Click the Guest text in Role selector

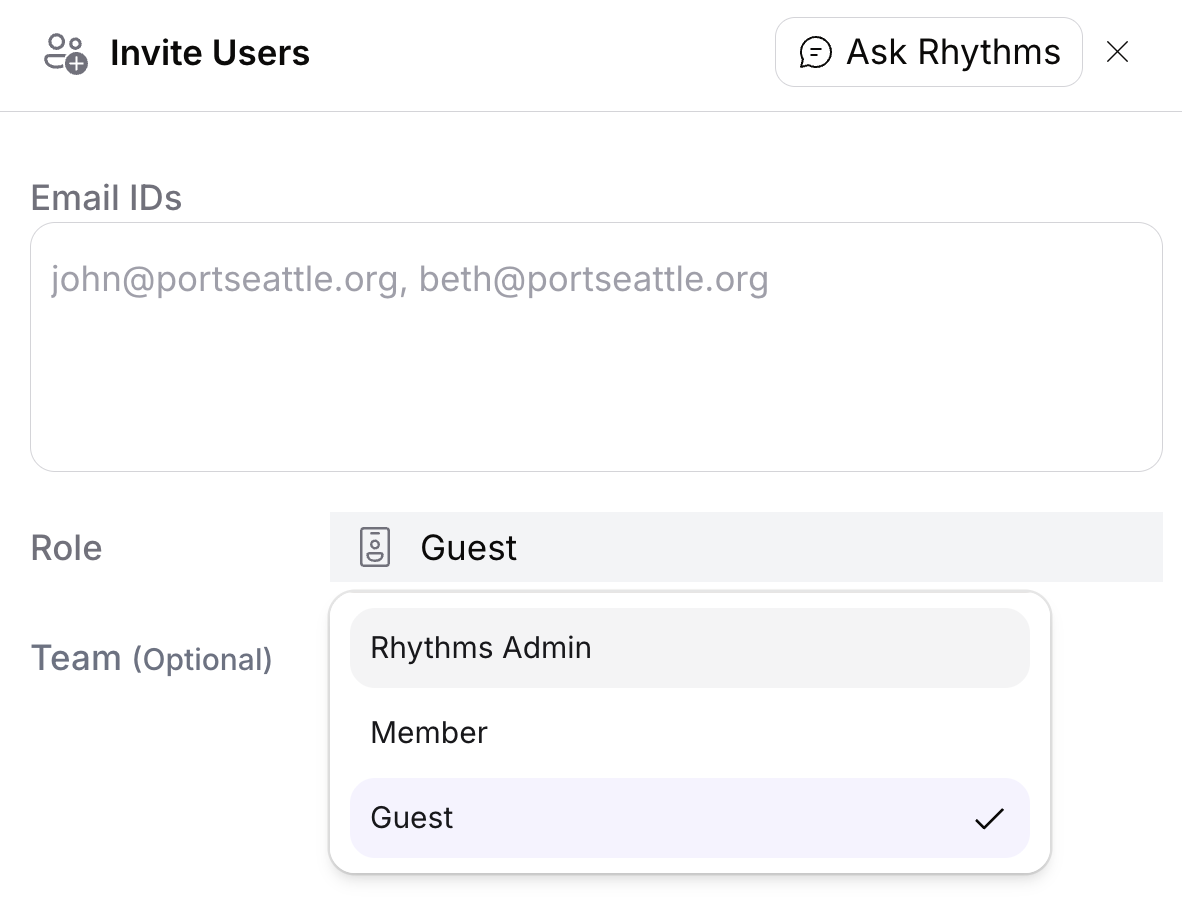pos(469,548)
